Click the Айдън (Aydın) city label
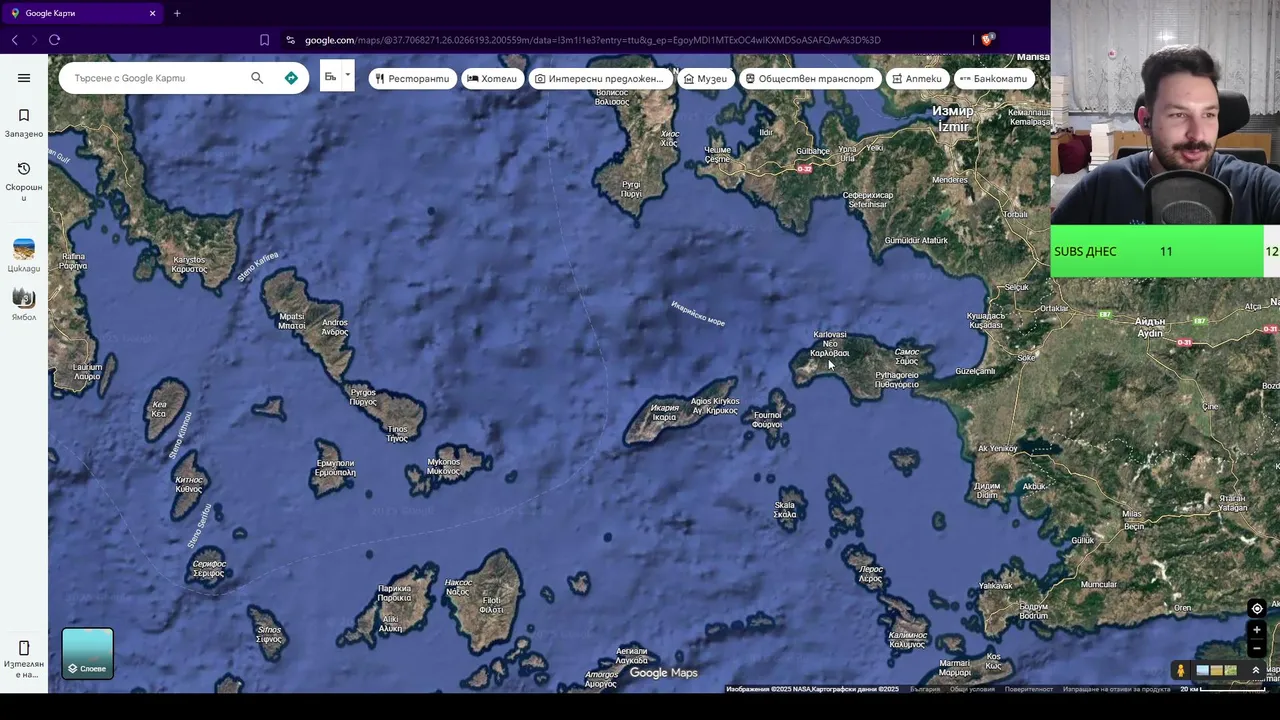 pyautogui.click(x=1150, y=327)
